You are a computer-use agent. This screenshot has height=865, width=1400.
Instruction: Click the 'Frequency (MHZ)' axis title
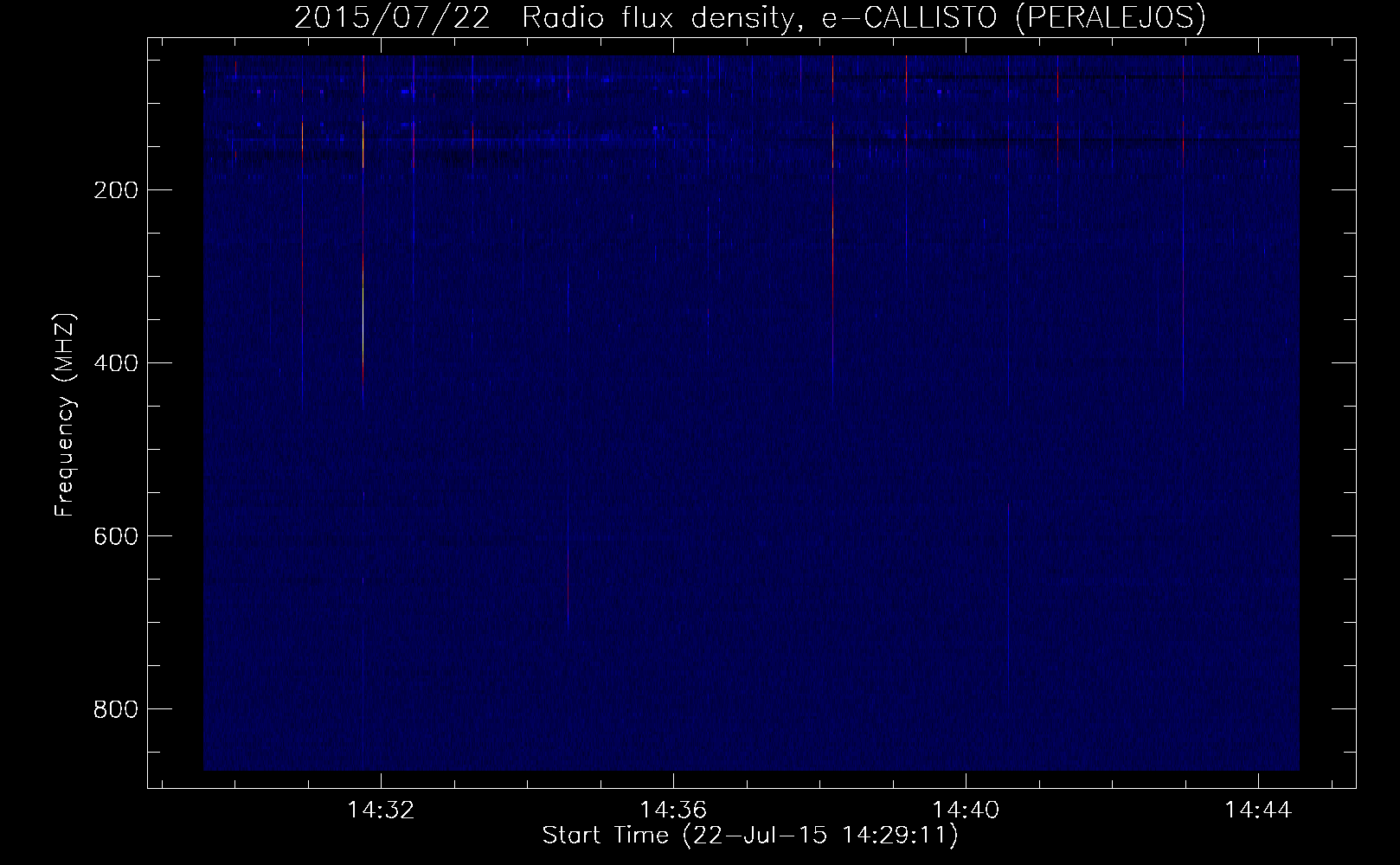click(x=65, y=414)
